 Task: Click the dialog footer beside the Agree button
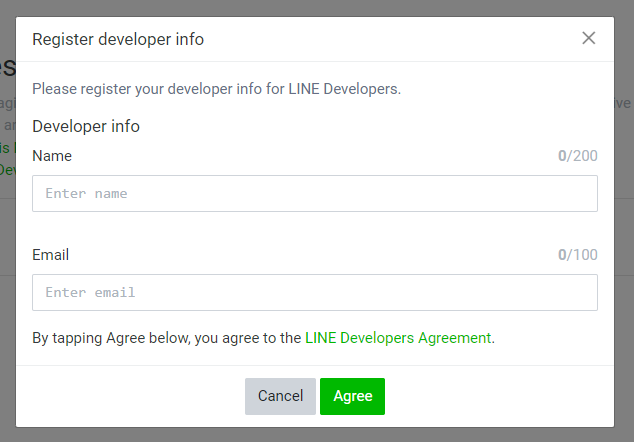tap(500, 396)
